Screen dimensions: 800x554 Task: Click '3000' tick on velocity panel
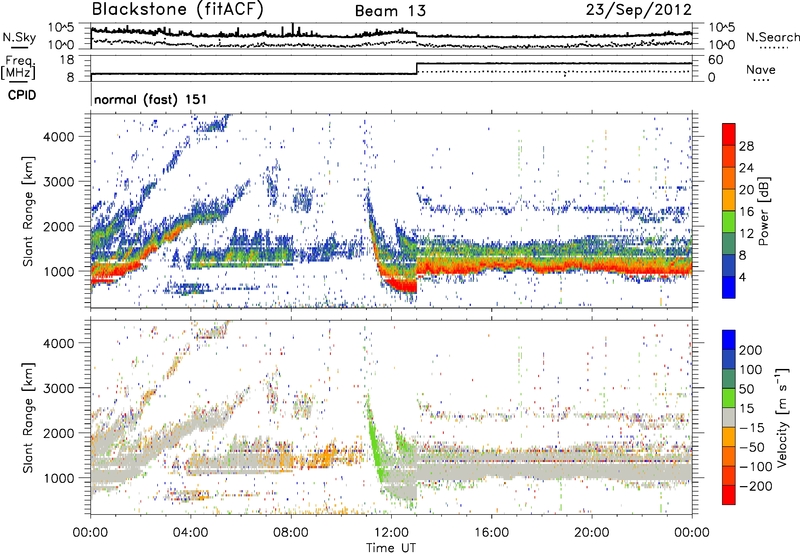pos(59,388)
